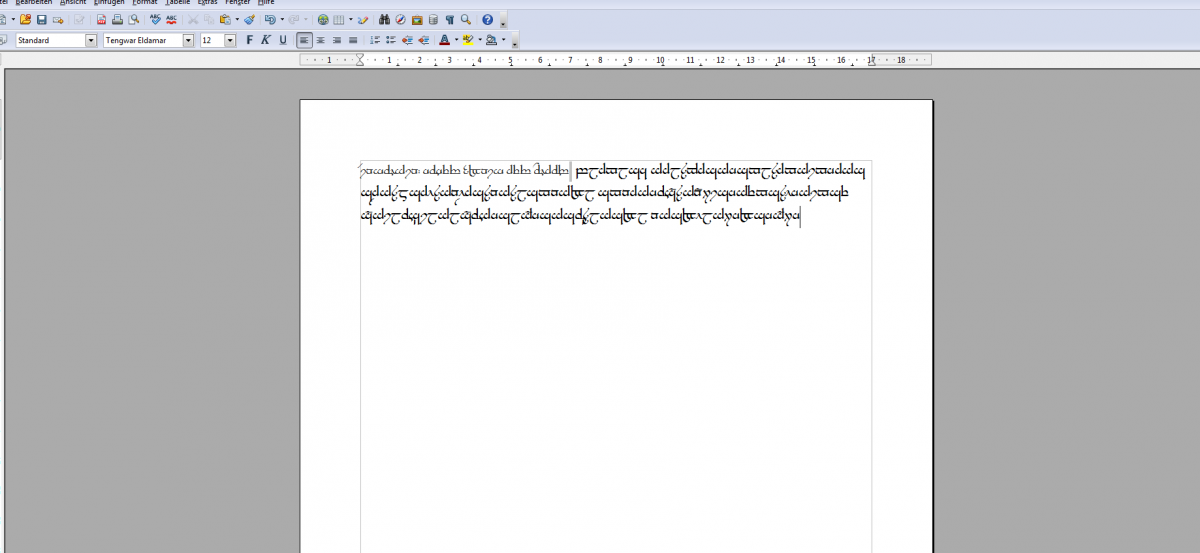Open data sources database icon

433,19
